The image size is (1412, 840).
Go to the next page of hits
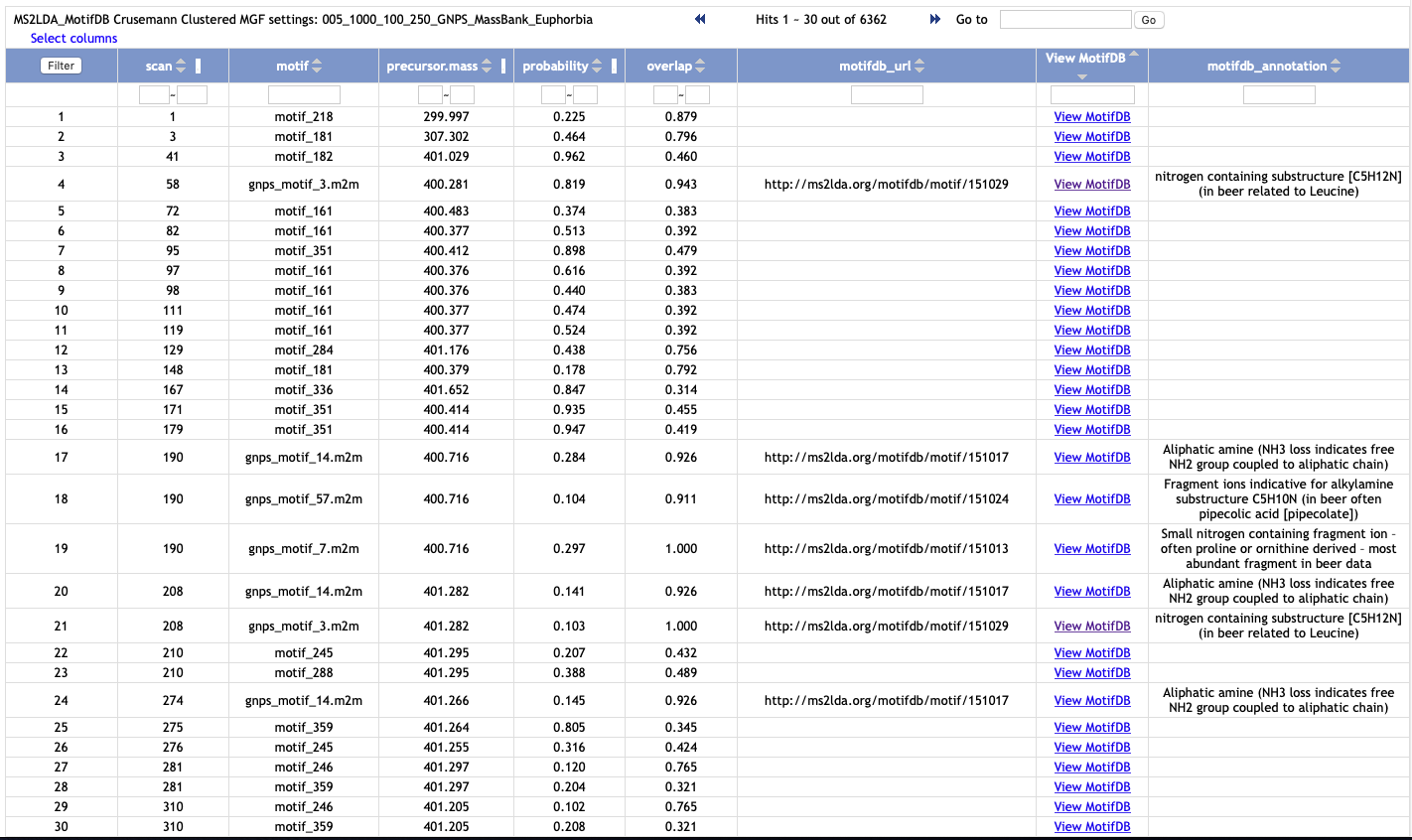[934, 19]
